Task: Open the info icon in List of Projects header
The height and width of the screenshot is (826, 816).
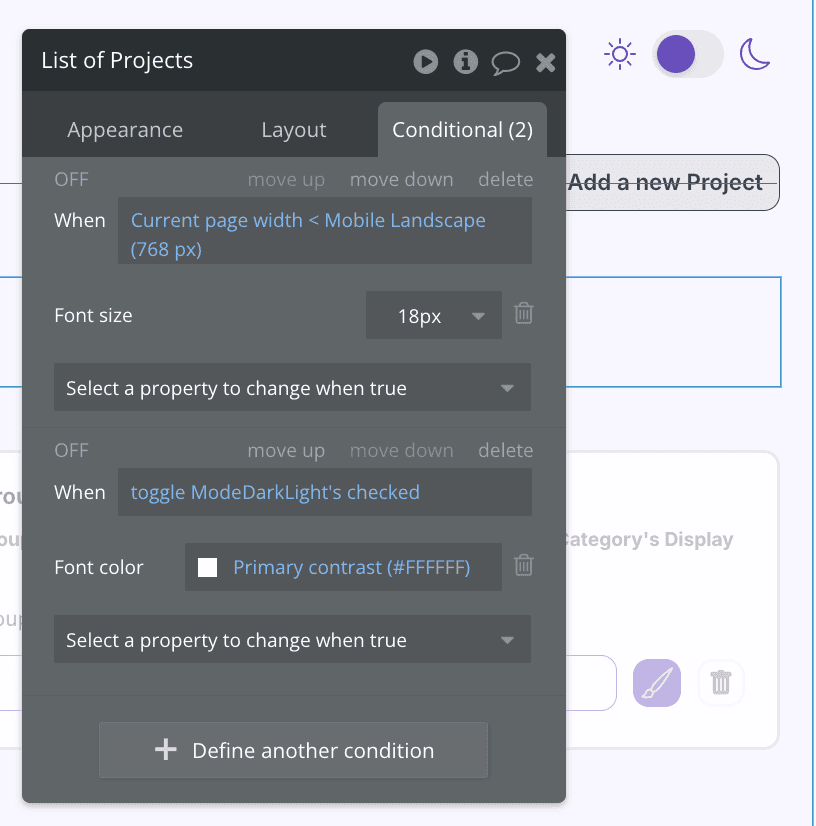Action: pos(466,62)
